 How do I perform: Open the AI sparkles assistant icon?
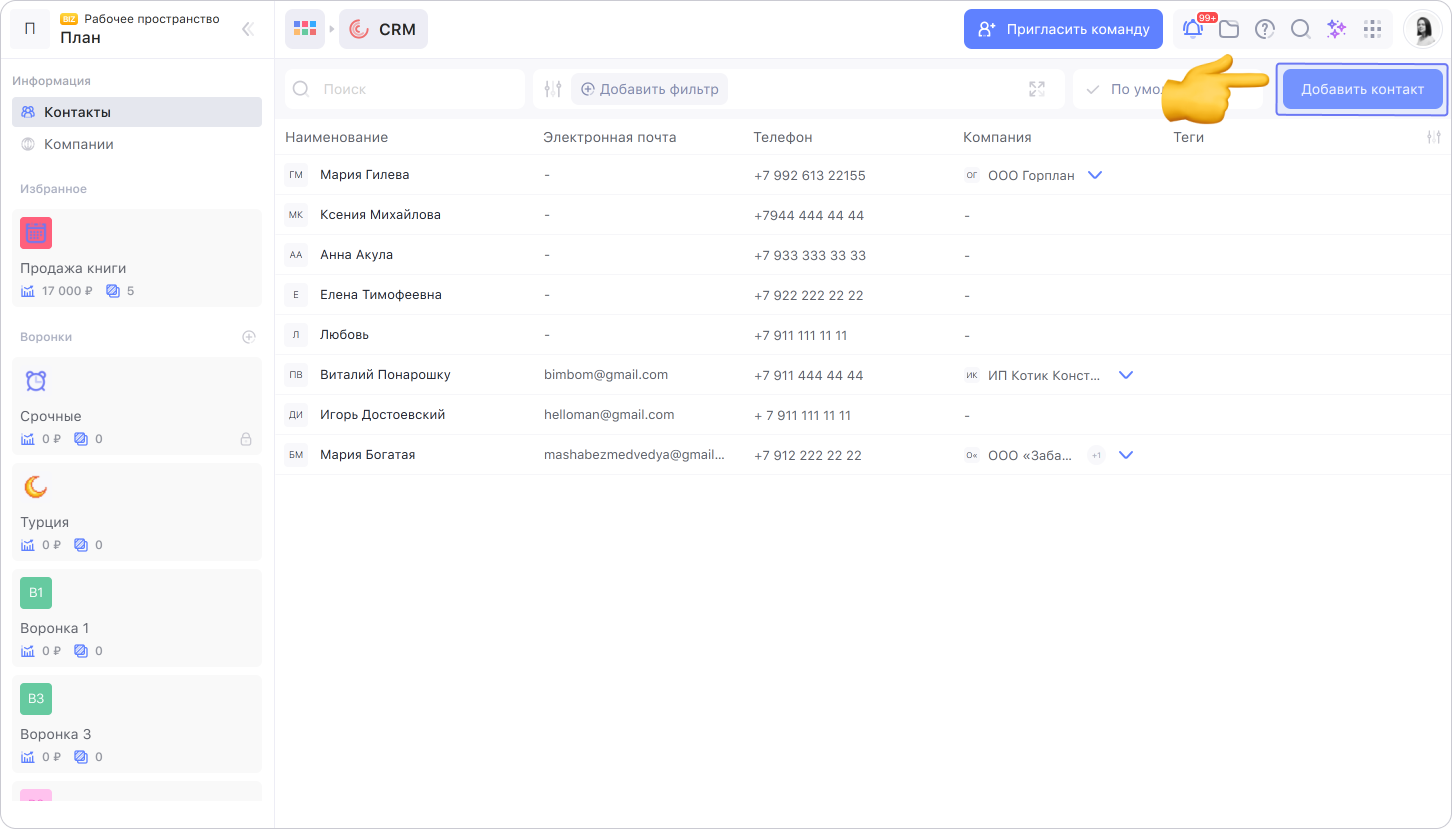pos(1336,30)
